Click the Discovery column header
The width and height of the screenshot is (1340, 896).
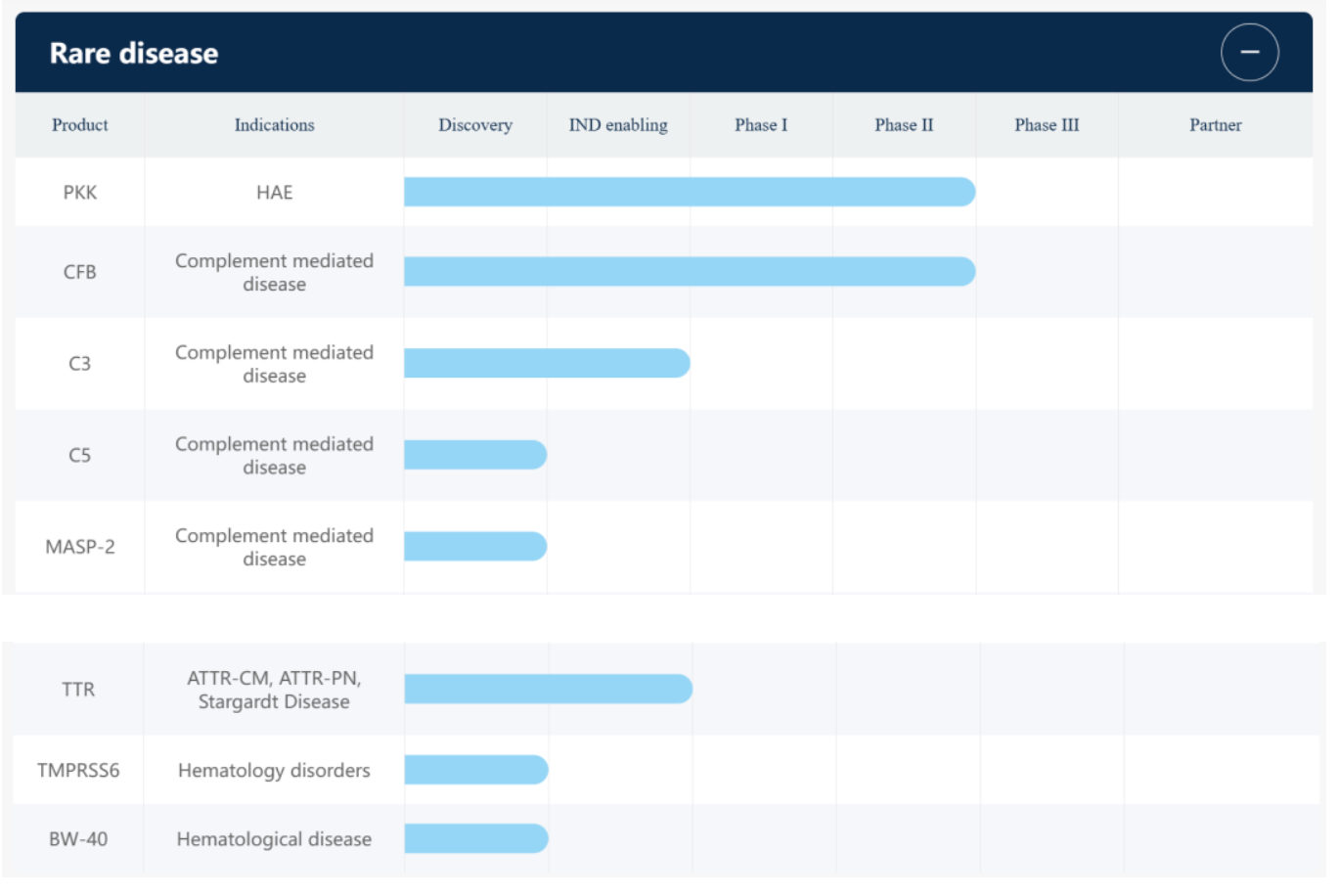[x=474, y=125]
